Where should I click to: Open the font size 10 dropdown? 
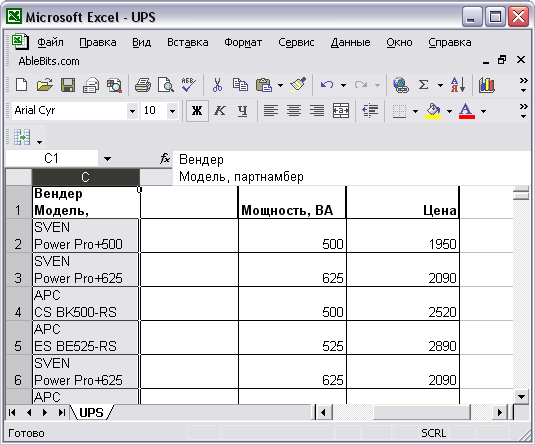coord(173,111)
